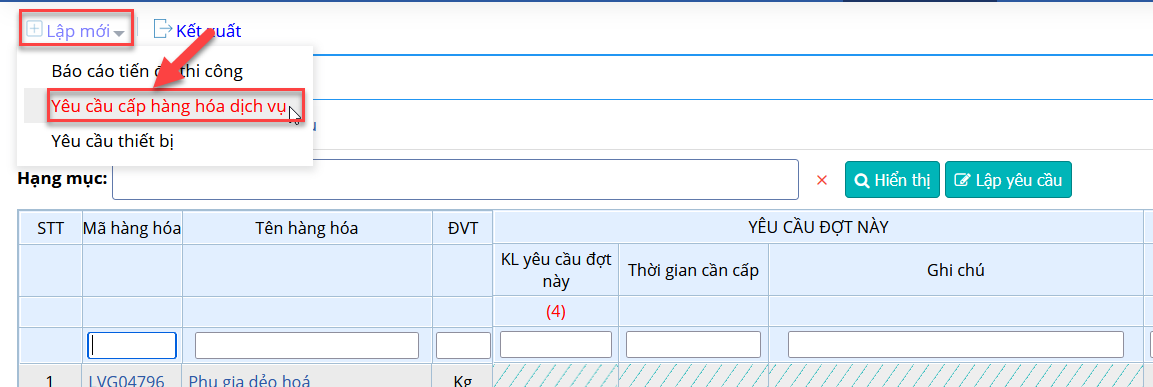The image size is (1153, 387).
Task: Click the STT column header
Action: pos(50,228)
